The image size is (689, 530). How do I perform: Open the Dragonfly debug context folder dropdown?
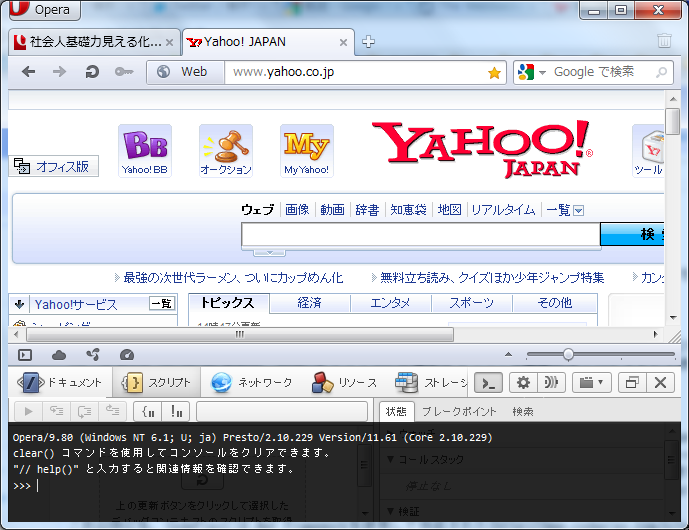(591, 383)
